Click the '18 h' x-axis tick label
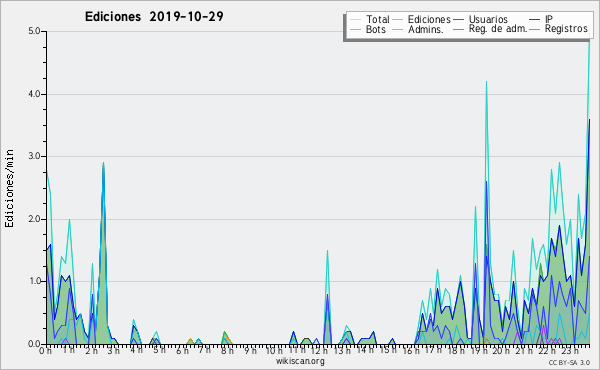Screen dimensions: 600x370 456,351
